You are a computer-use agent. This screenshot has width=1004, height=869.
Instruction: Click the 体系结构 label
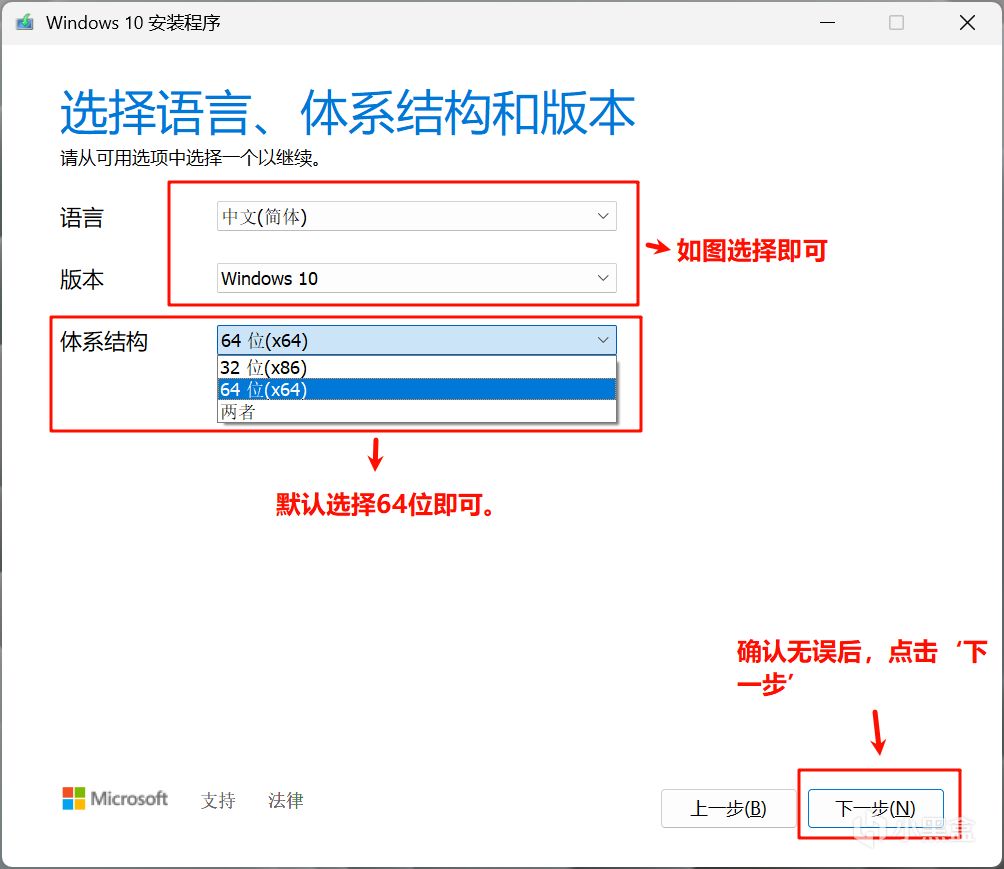click(104, 341)
